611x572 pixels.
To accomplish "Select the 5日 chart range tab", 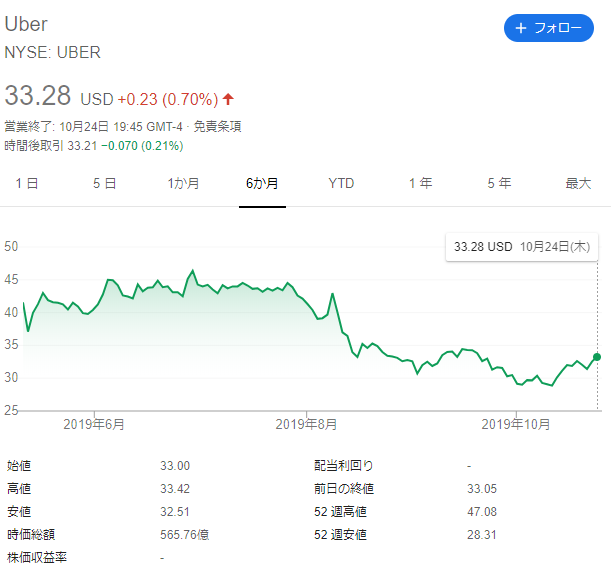I will click(104, 183).
